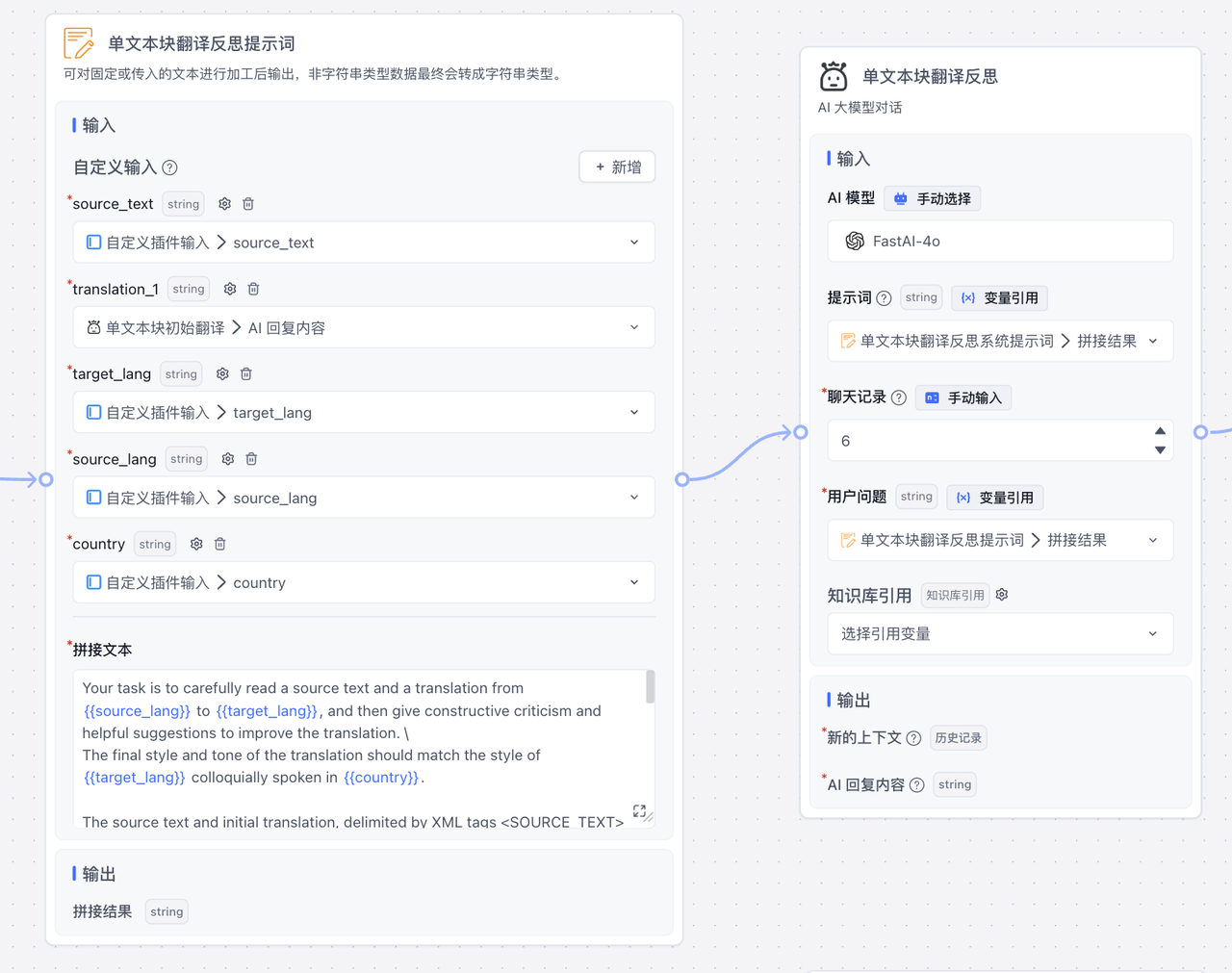
Task: Delete the country input variable
Action: click(219, 544)
